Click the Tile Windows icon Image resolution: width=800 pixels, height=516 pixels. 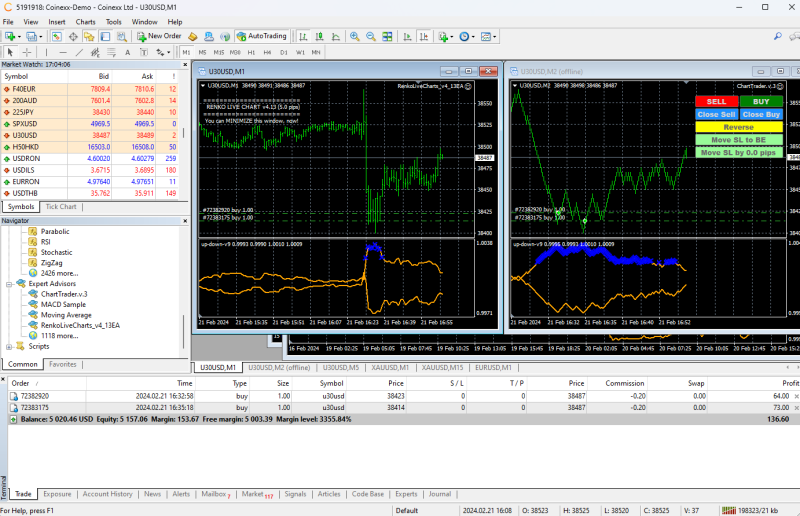point(389,36)
